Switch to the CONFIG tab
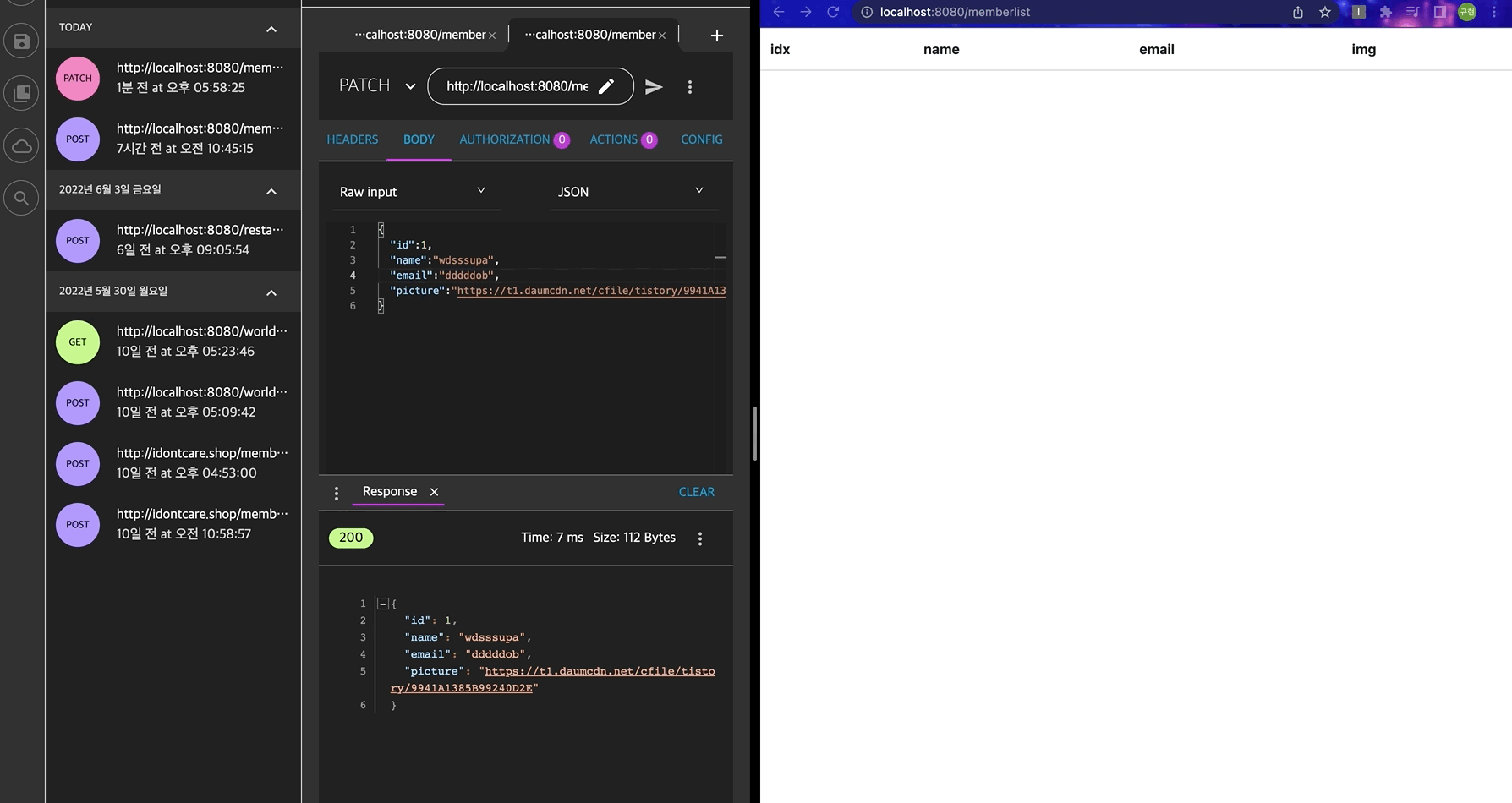Viewport: 1512px width, 803px height. tap(702, 139)
